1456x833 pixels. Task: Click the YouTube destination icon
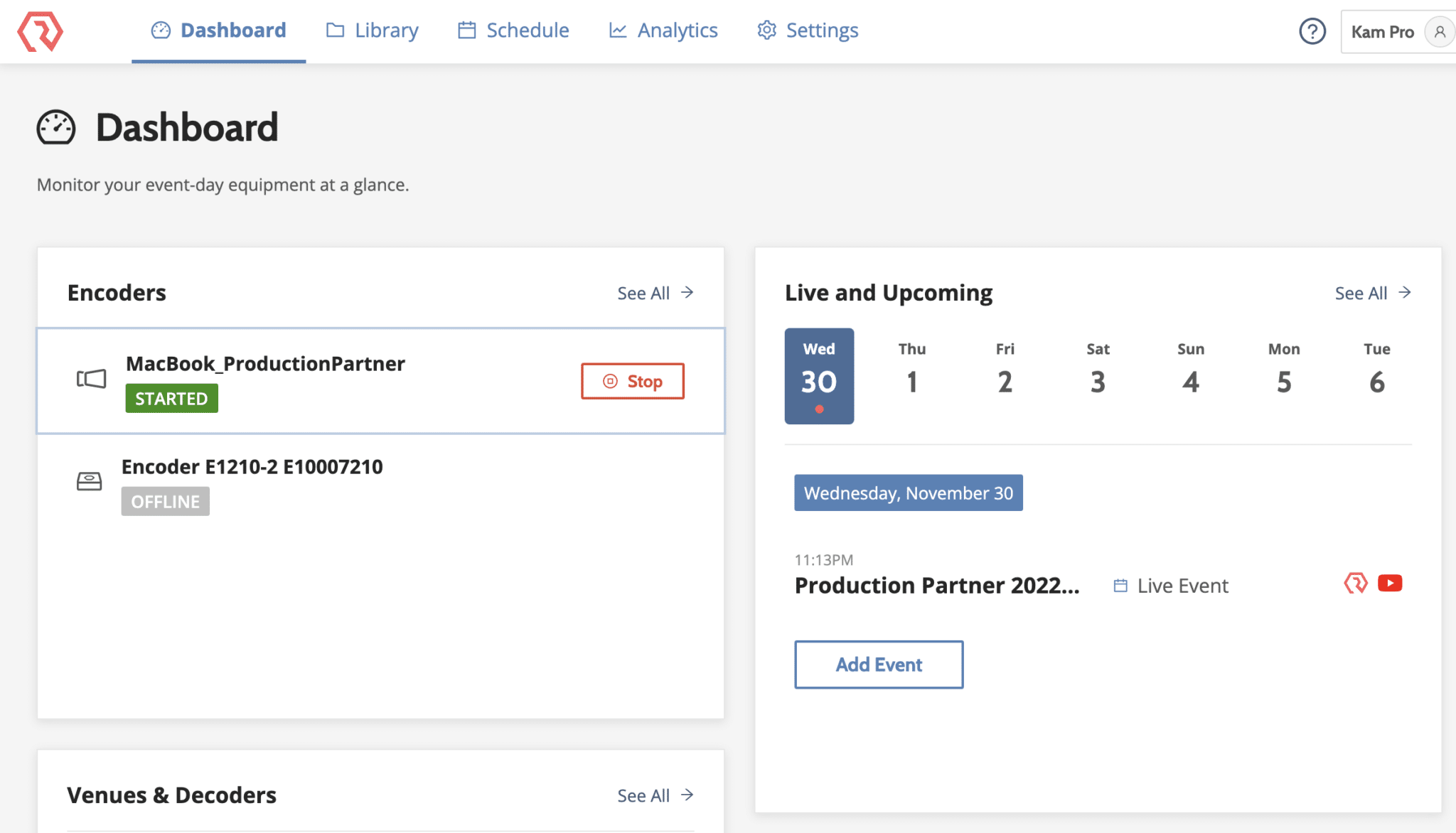point(1390,584)
